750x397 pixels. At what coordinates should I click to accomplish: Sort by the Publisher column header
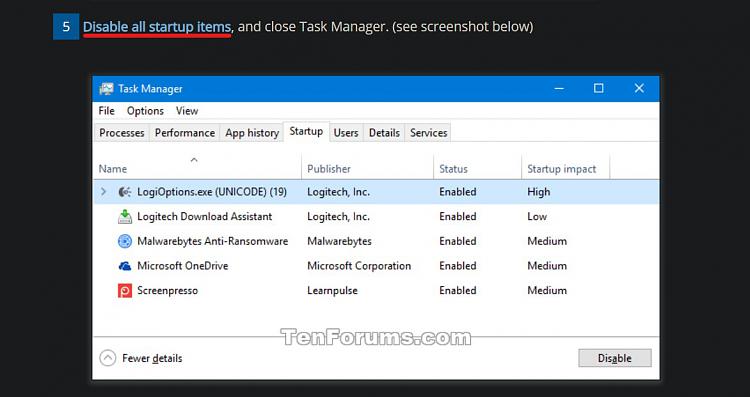coord(368,168)
